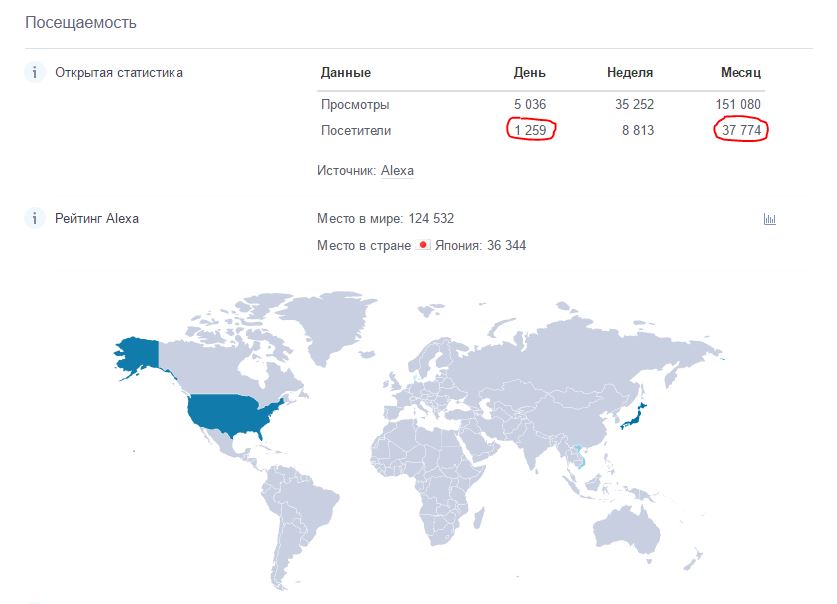The image size is (837, 604).
Task: Click the Japan flag icon
Action: click(x=423, y=245)
